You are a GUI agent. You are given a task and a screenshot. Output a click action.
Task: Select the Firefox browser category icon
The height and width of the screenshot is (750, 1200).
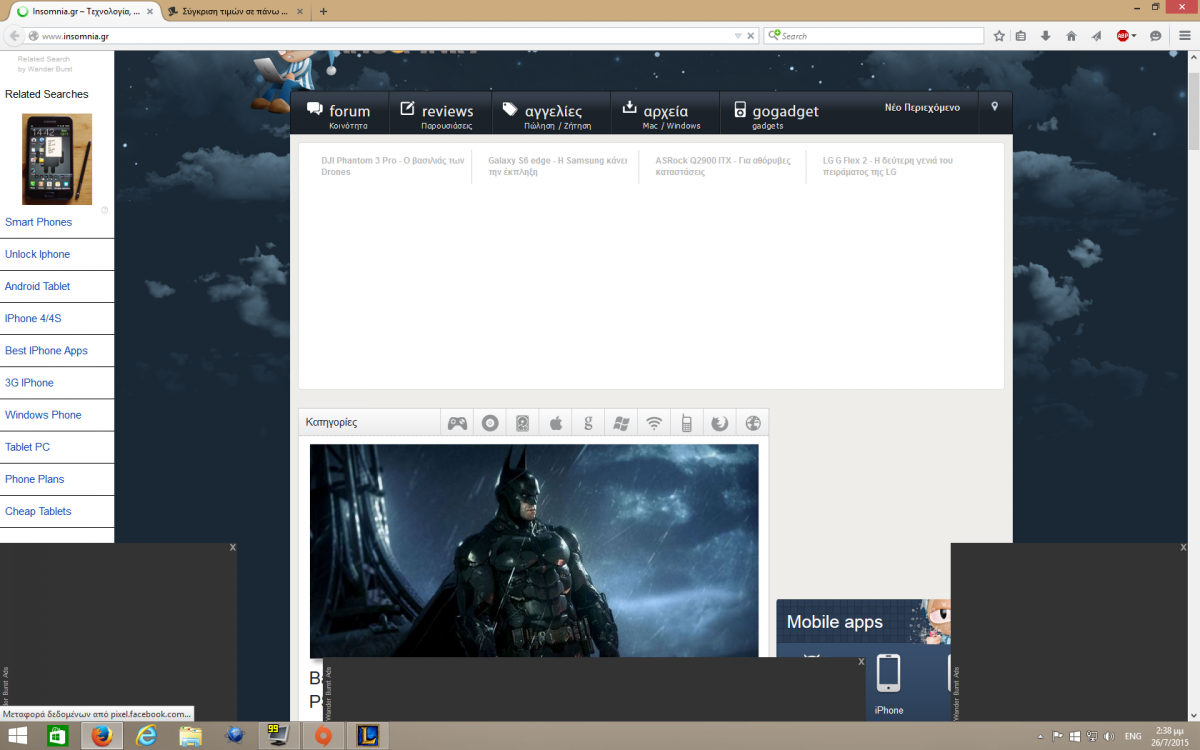719,423
